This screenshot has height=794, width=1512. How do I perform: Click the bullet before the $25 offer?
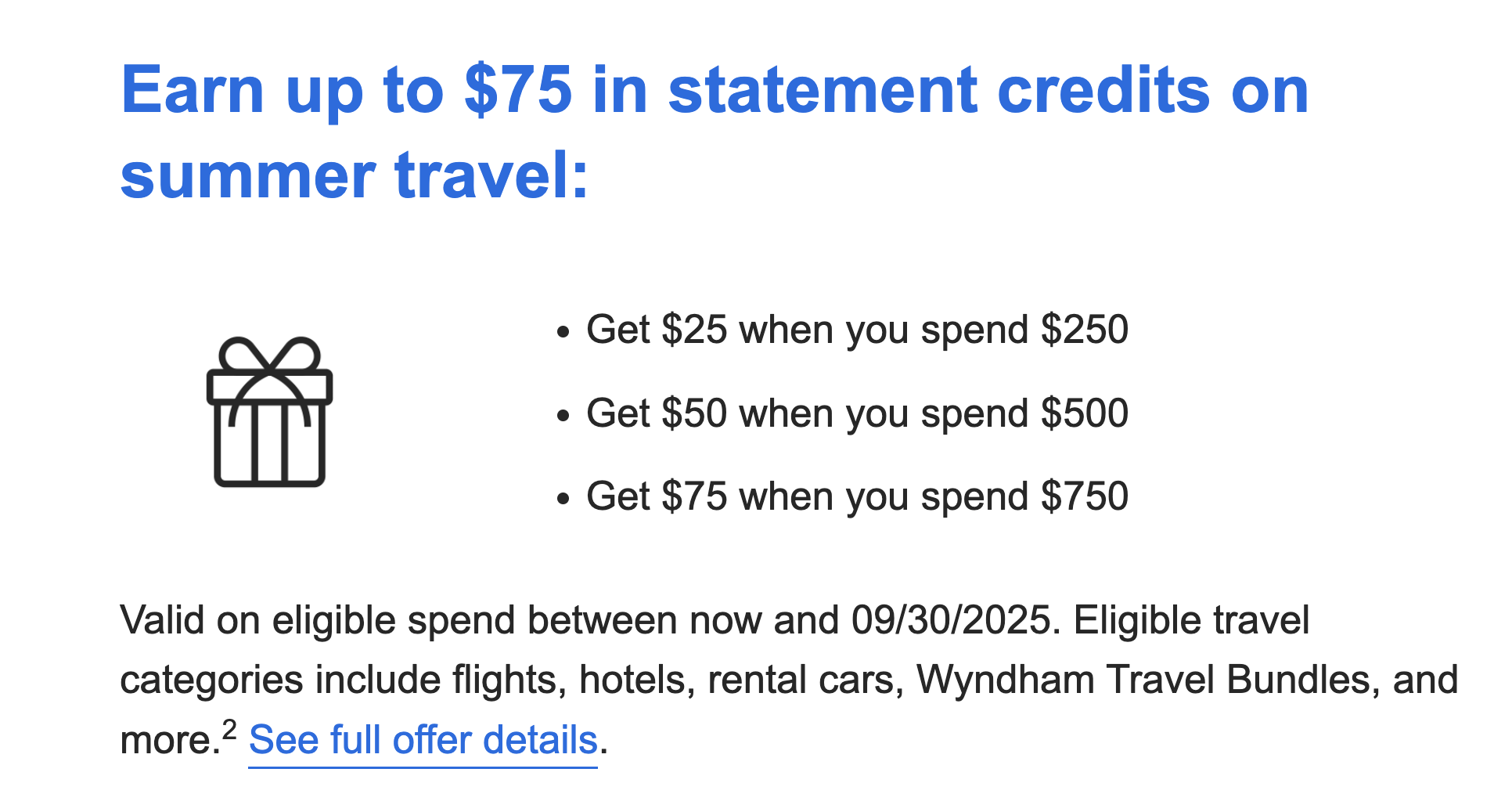pyautogui.click(x=562, y=333)
